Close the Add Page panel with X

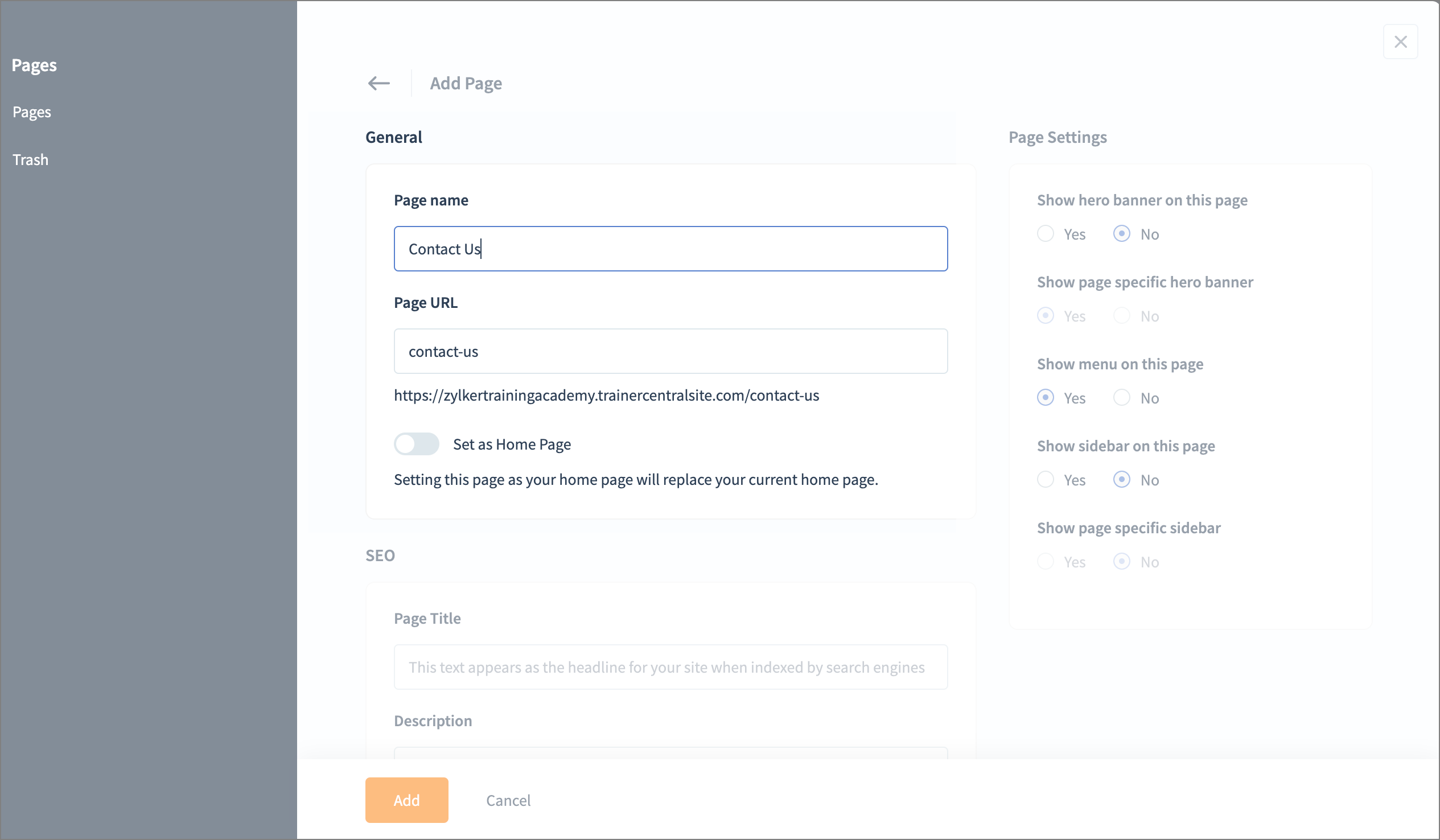pyautogui.click(x=1400, y=42)
